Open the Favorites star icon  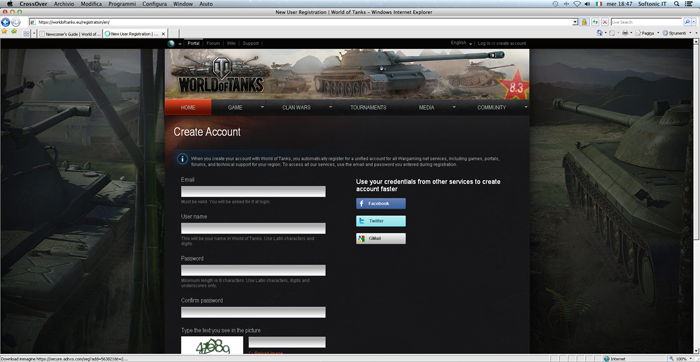4,32
